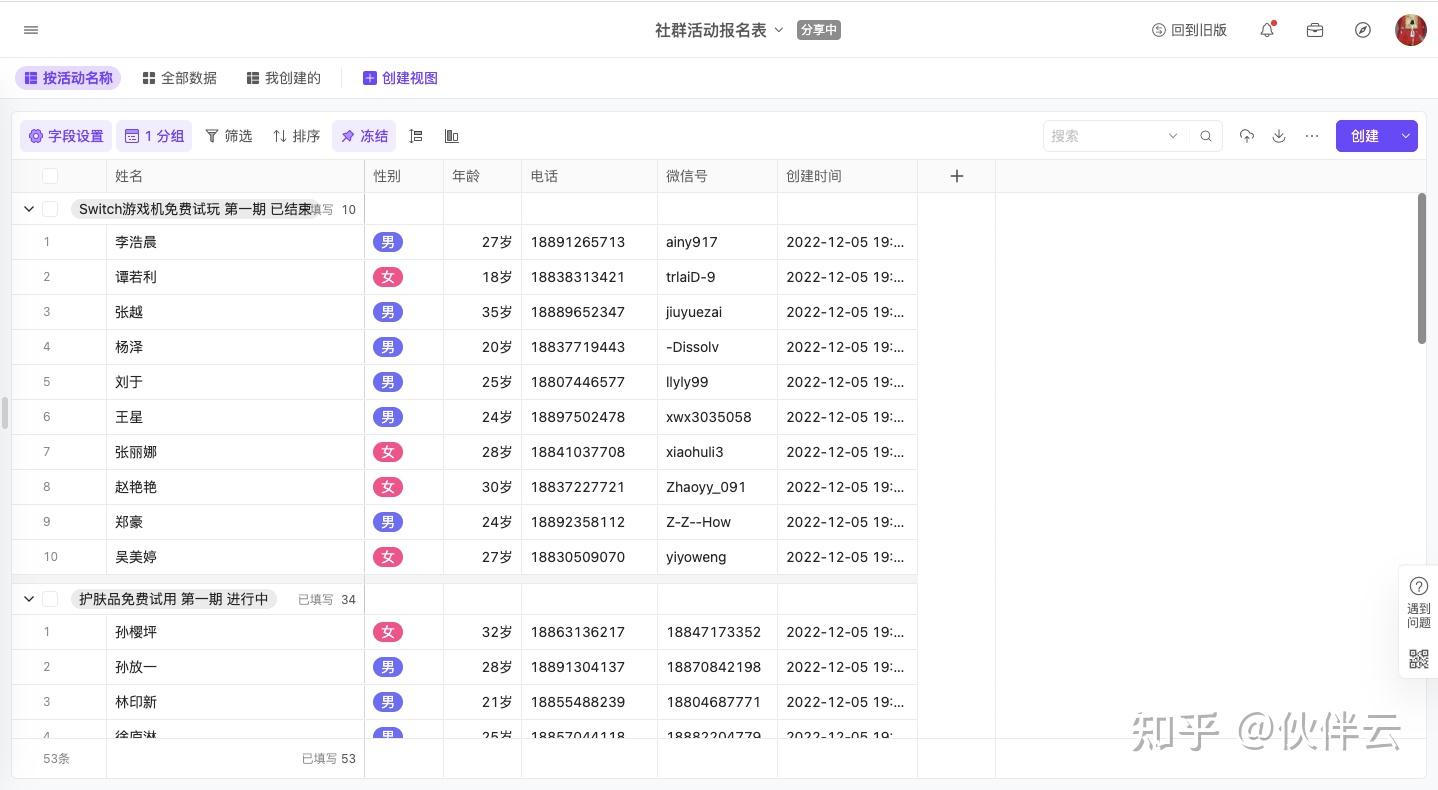
Task: Select the name cell 张丽娜
Action: pos(235,452)
